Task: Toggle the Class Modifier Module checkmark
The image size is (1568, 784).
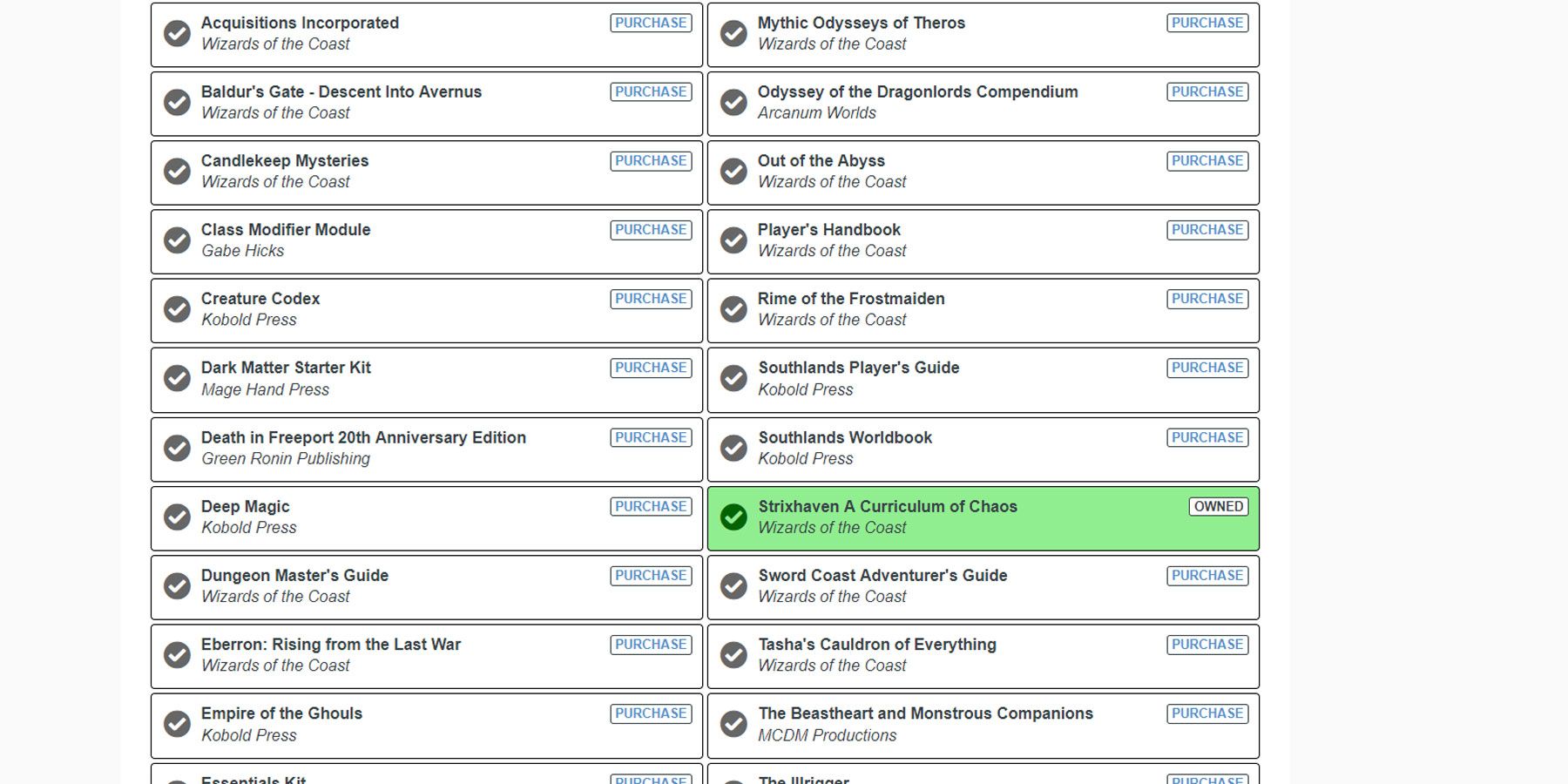Action: coord(178,240)
